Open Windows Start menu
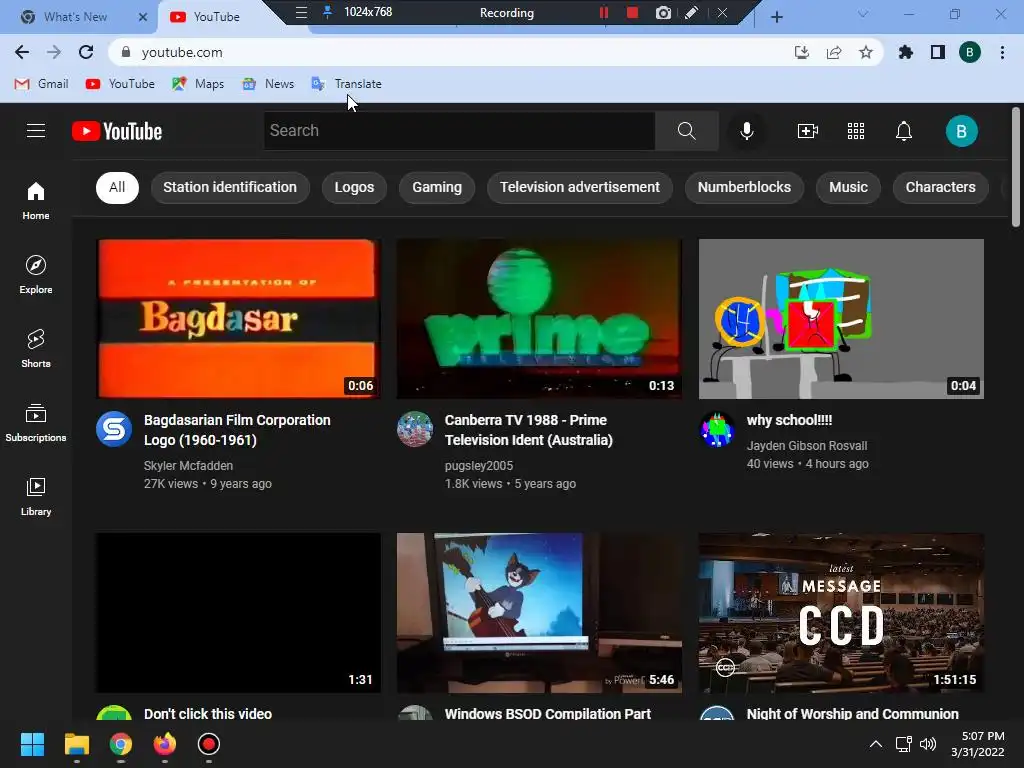1024x768 pixels. click(x=32, y=744)
